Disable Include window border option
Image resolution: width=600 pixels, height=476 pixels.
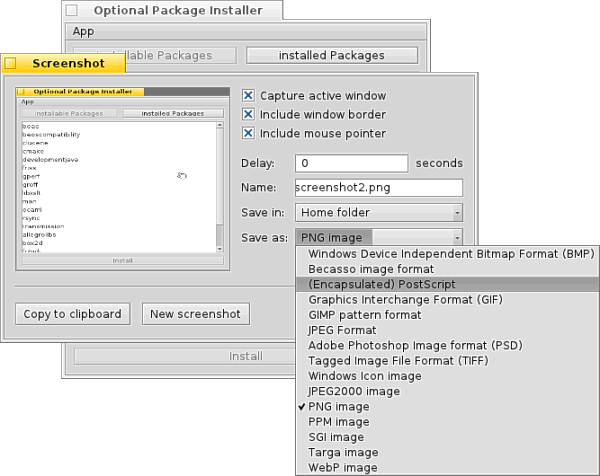click(x=248, y=114)
